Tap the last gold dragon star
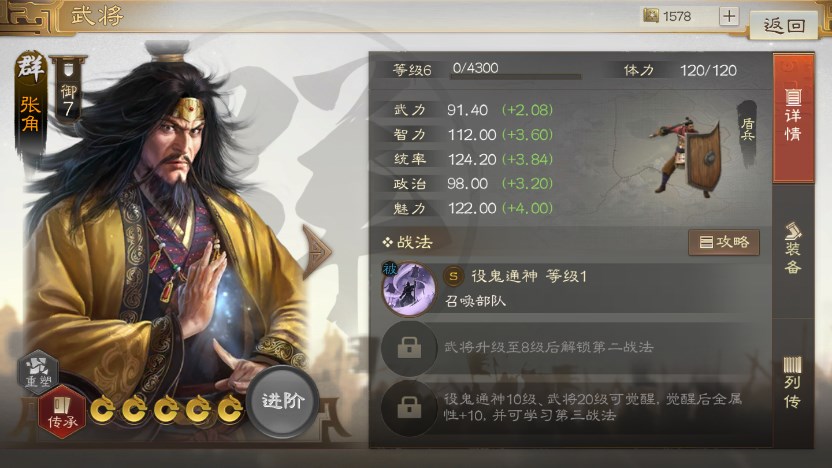 [x=230, y=409]
